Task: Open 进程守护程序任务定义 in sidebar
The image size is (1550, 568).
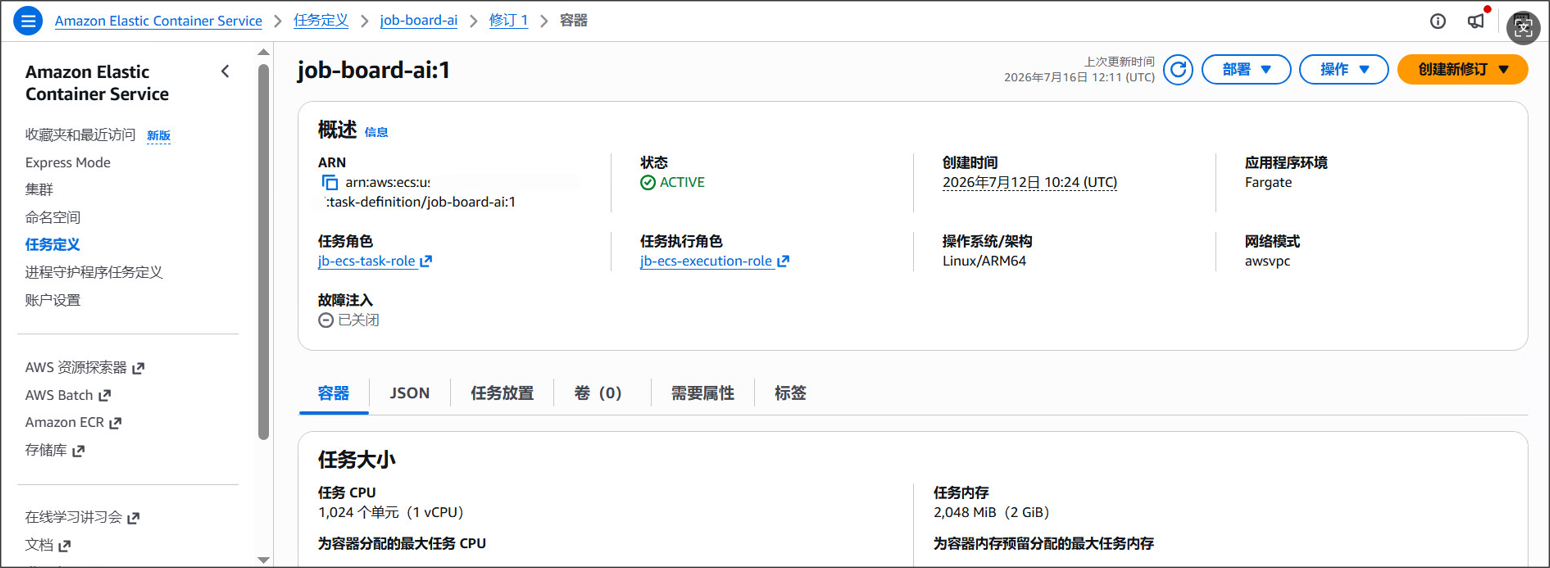Action: [x=94, y=272]
